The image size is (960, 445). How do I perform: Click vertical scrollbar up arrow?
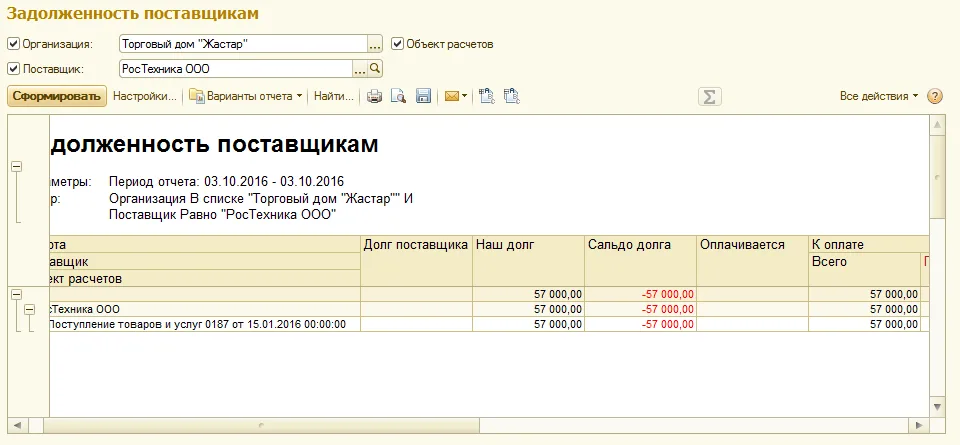tap(937, 125)
